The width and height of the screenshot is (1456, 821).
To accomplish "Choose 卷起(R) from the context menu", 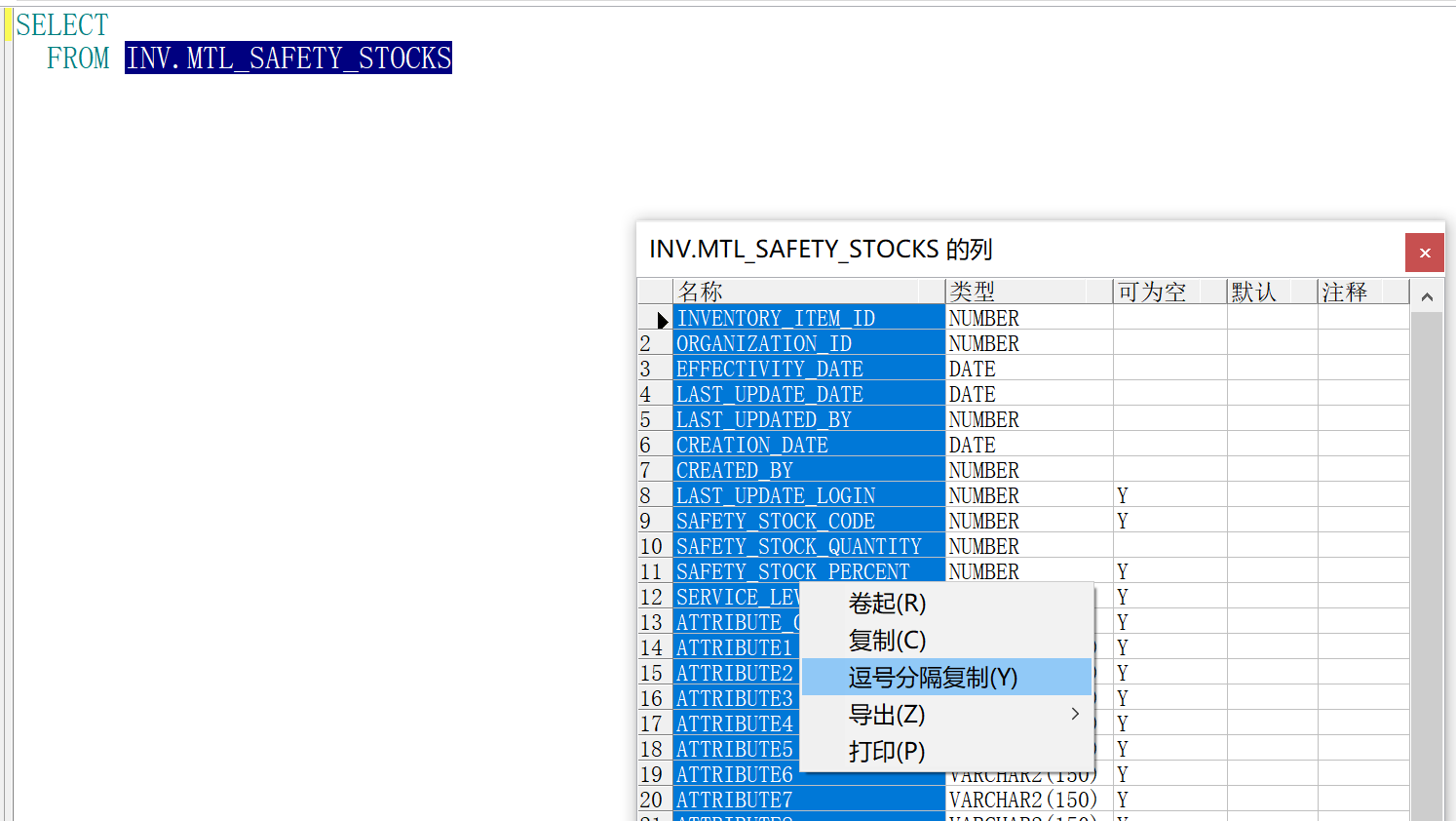I will [886, 604].
